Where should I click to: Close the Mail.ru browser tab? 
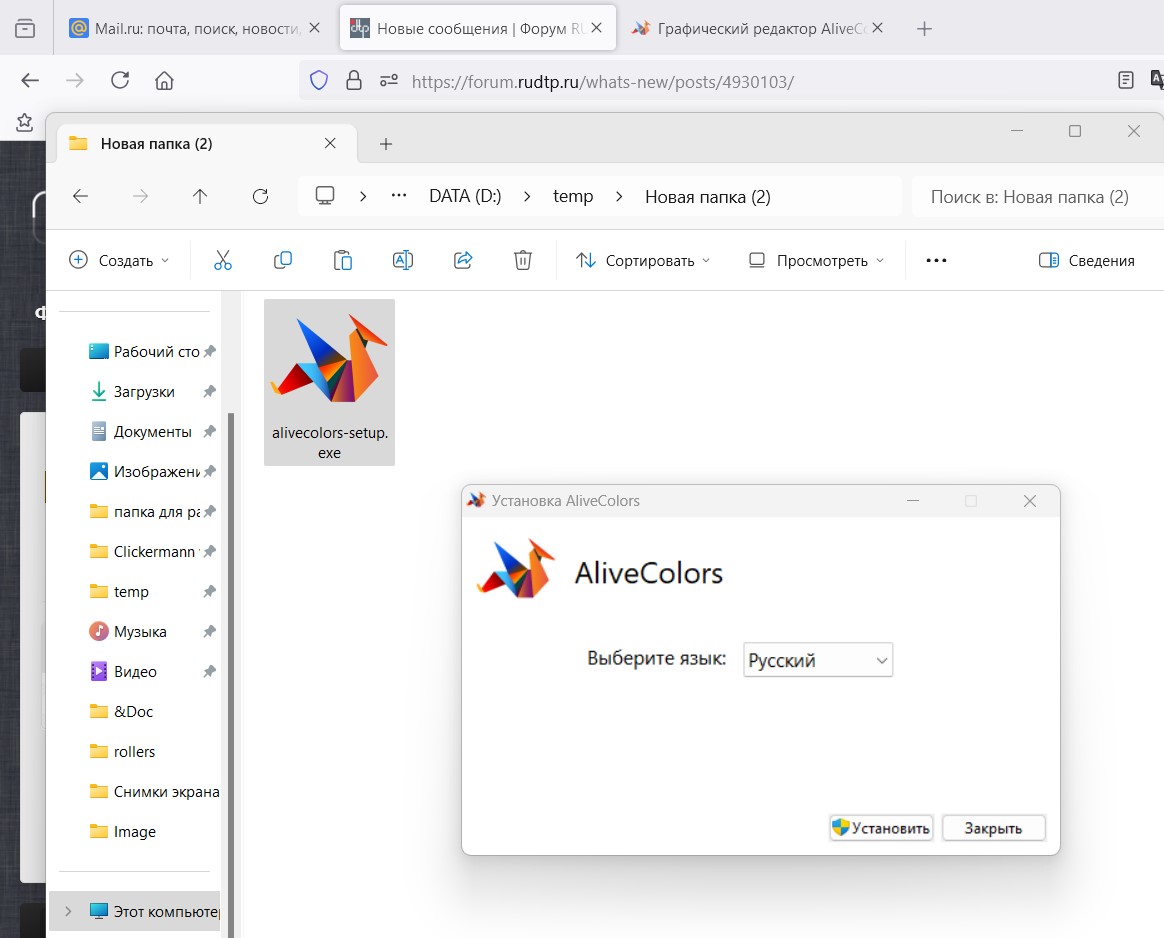coord(314,27)
